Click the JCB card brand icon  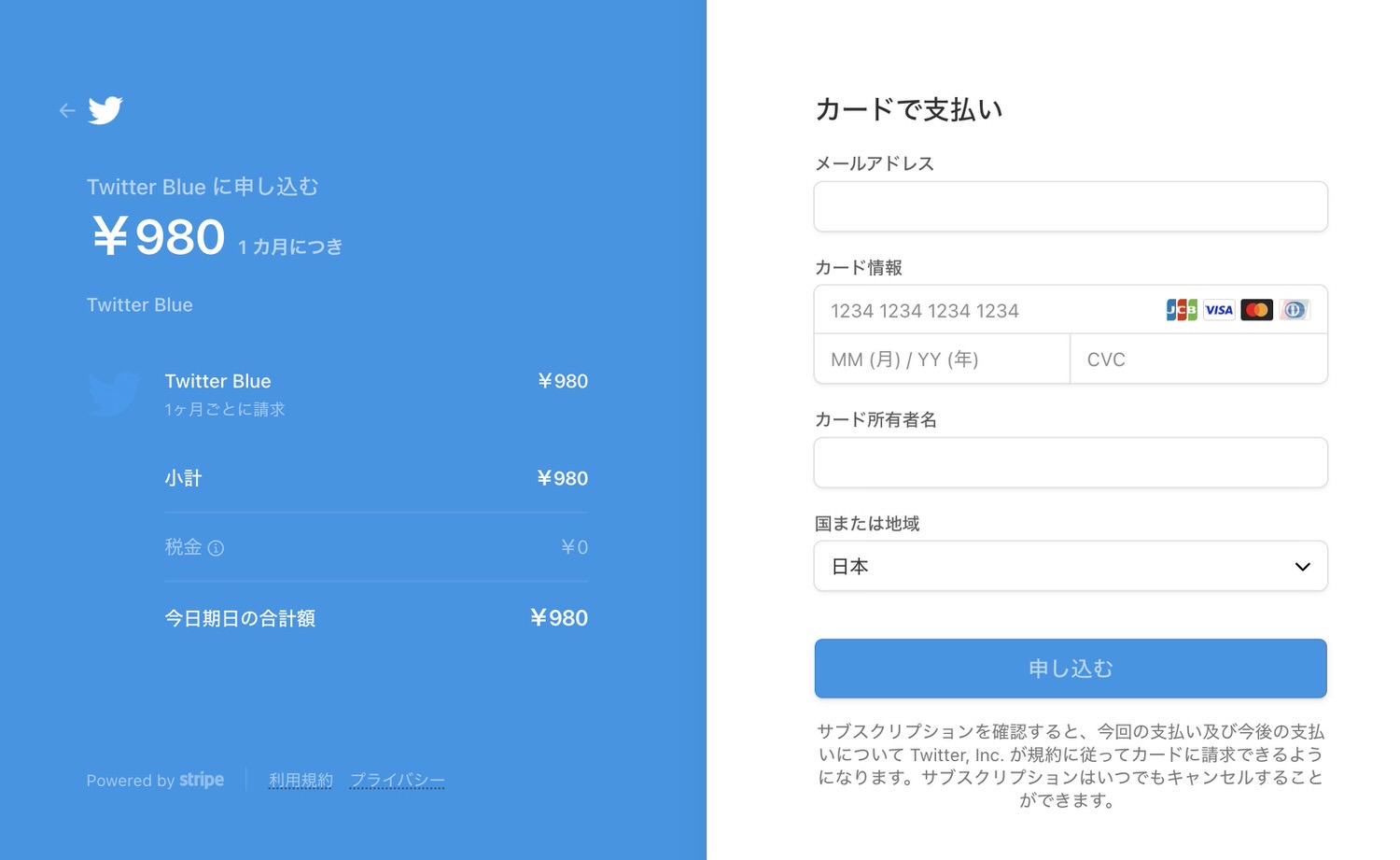click(1182, 310)
